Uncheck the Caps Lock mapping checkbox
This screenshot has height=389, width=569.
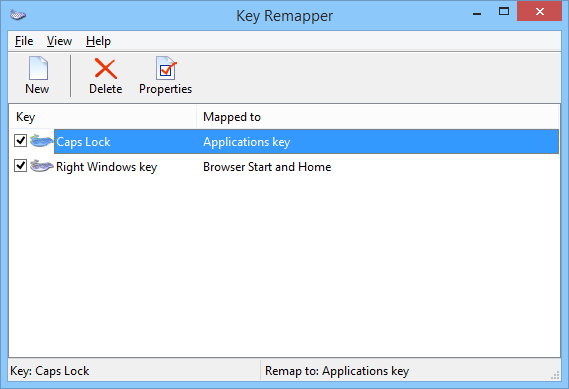[x=20, y=140]
